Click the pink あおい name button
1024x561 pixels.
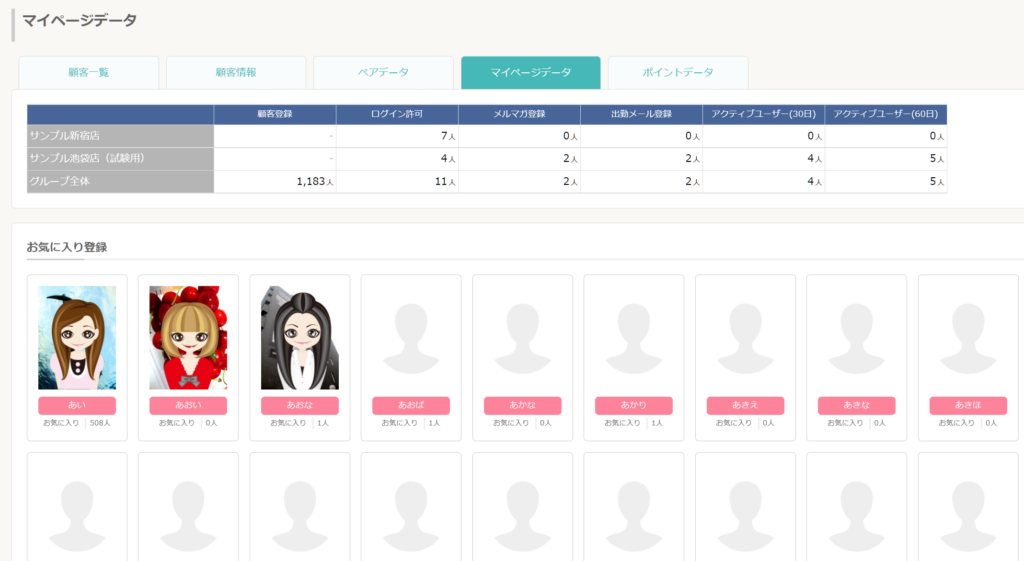188,406
